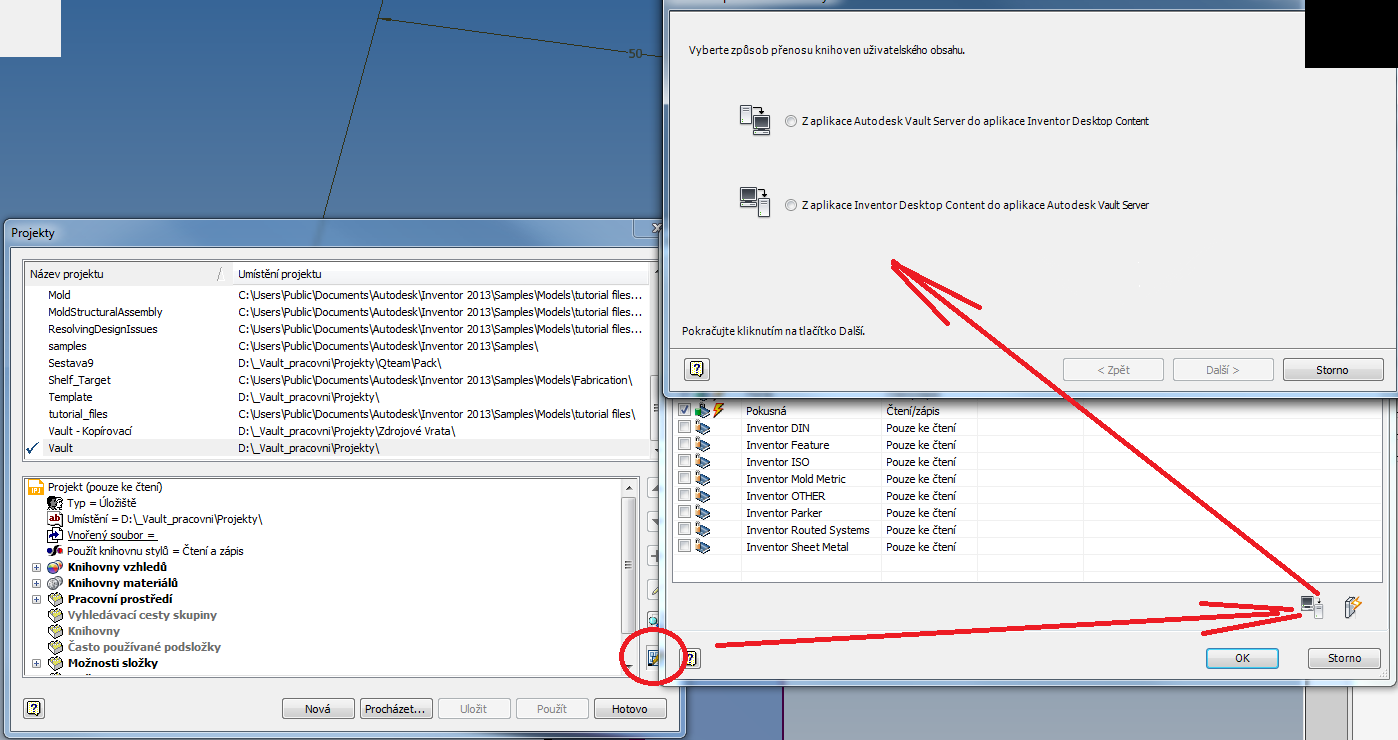Click the Desktop-to-Vault transfer computer icon
The image size is (1398, 740).
[754, 203]
